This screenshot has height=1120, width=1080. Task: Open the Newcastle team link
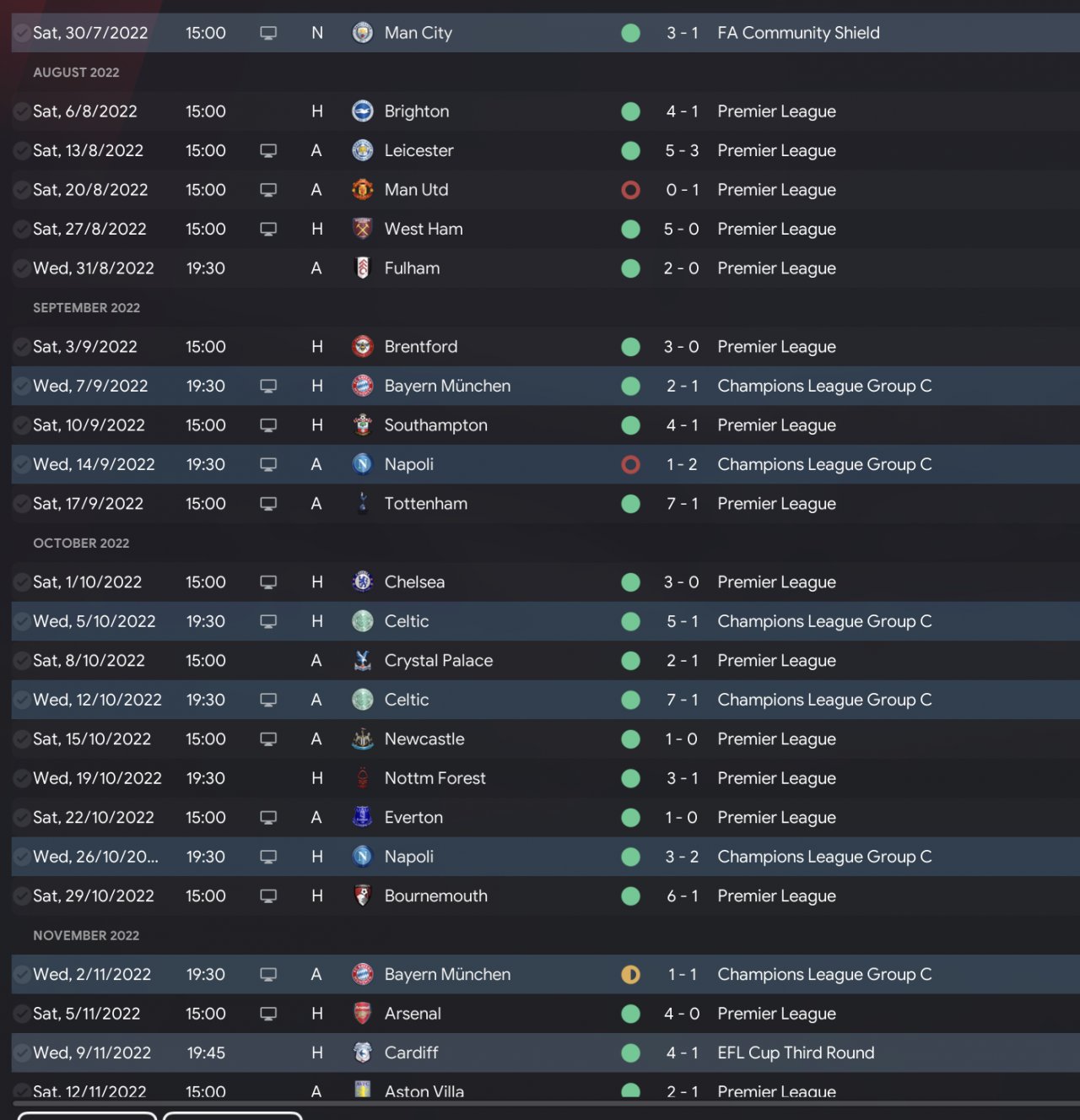[x=424, y=739]
